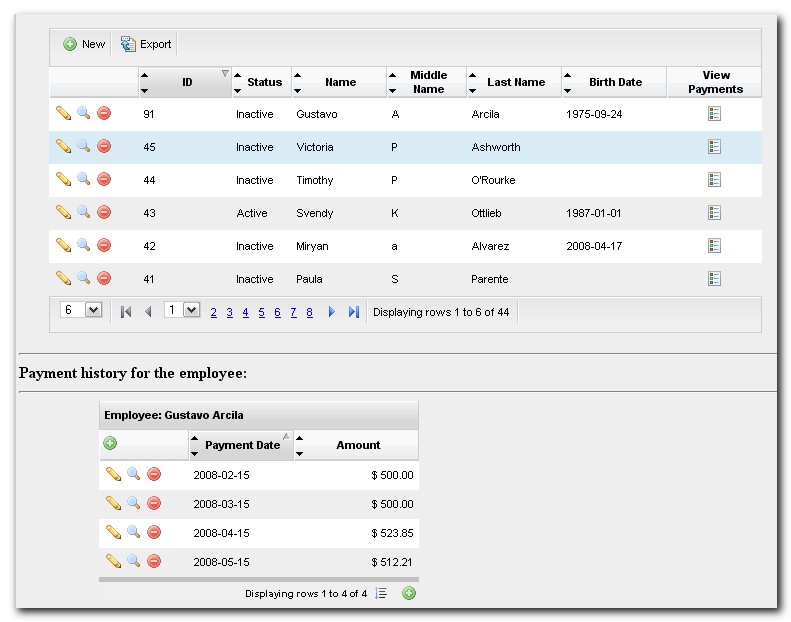Delete employee 45 Victoria Ashworth
This screenshot has width=791, height=622.
104,146
